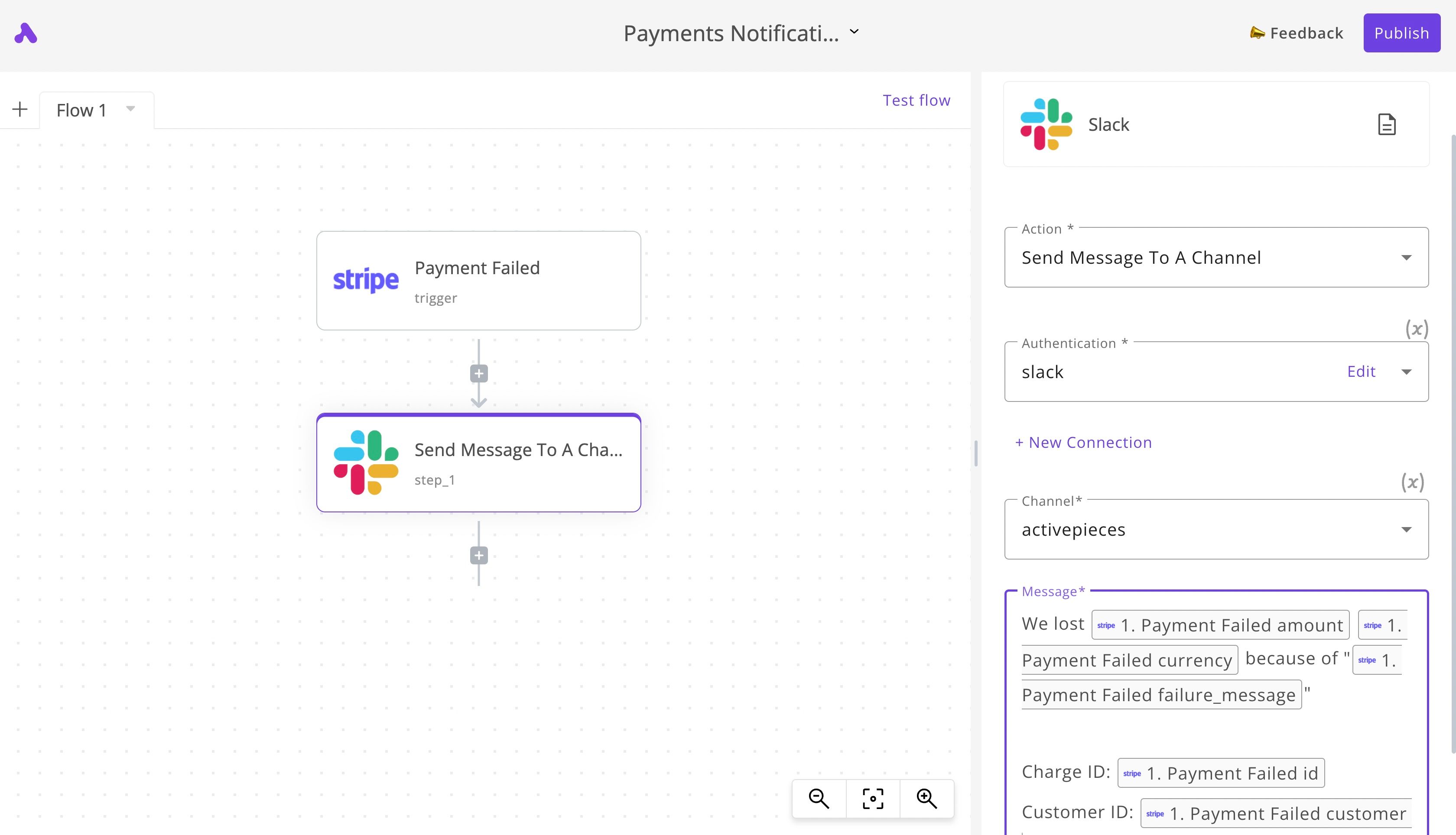The width and height of the screenshot is (1456, 835).
Task: Open the Flow 1 tab dropdown arrow
Action: pos(130,108)
